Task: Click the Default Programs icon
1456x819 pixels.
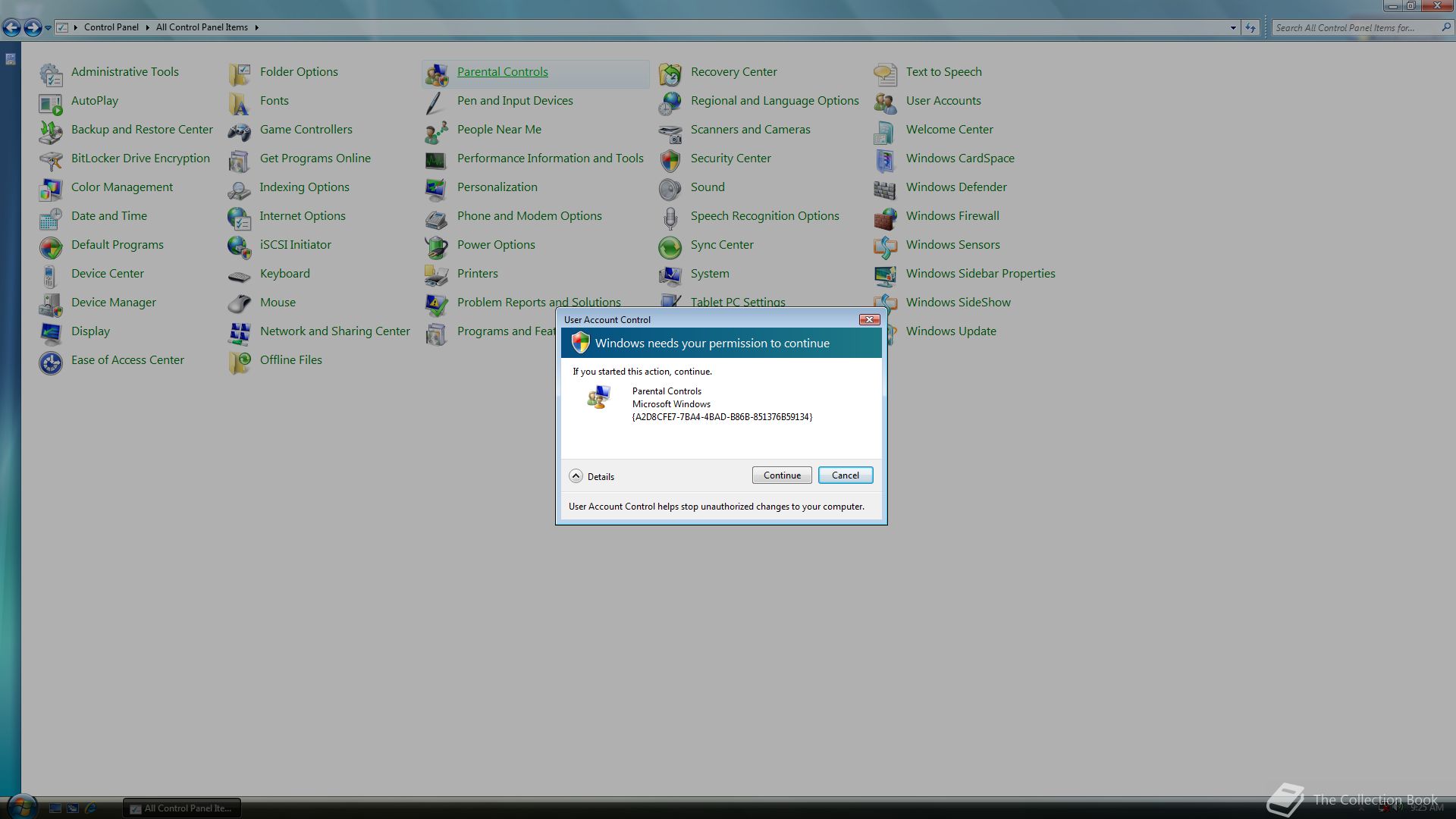Action: click(51, 247)
